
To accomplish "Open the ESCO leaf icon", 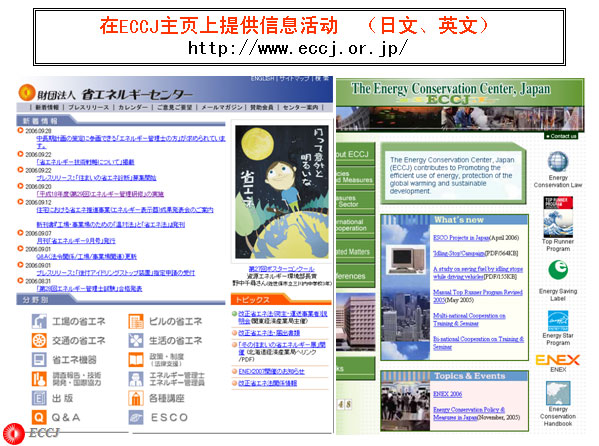I will (136, 417).
